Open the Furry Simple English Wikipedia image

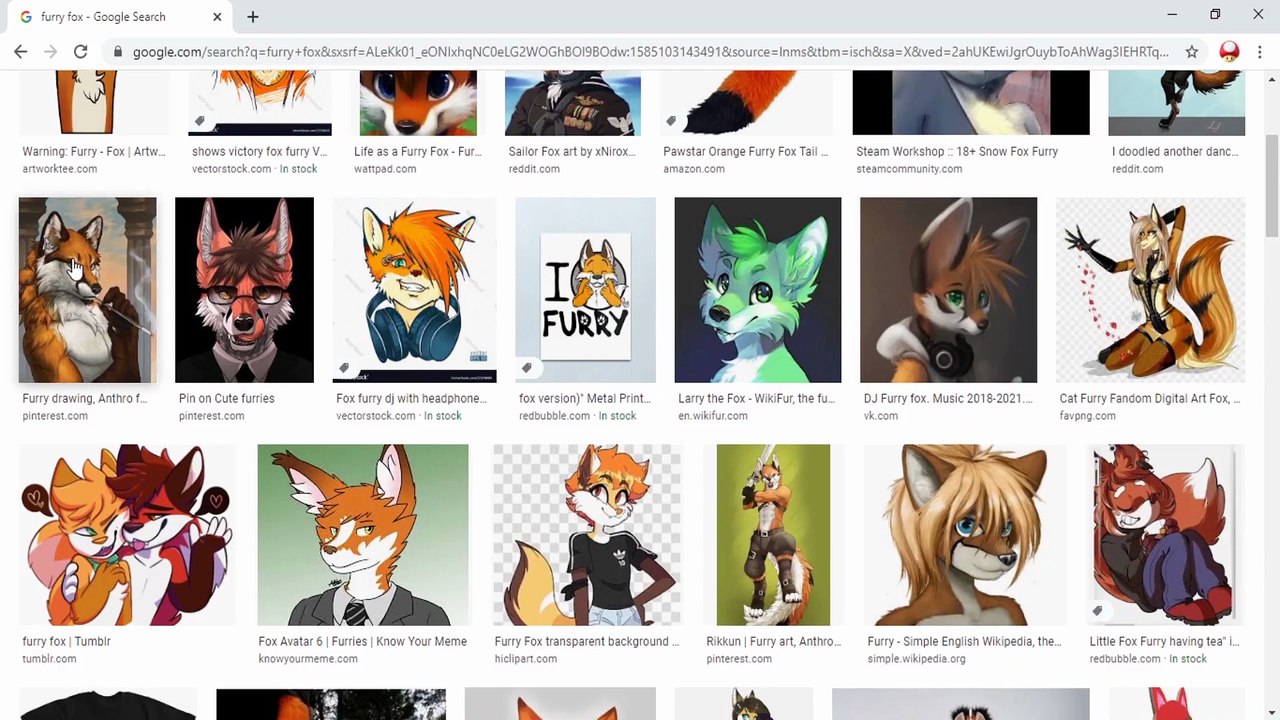(965, 535)
